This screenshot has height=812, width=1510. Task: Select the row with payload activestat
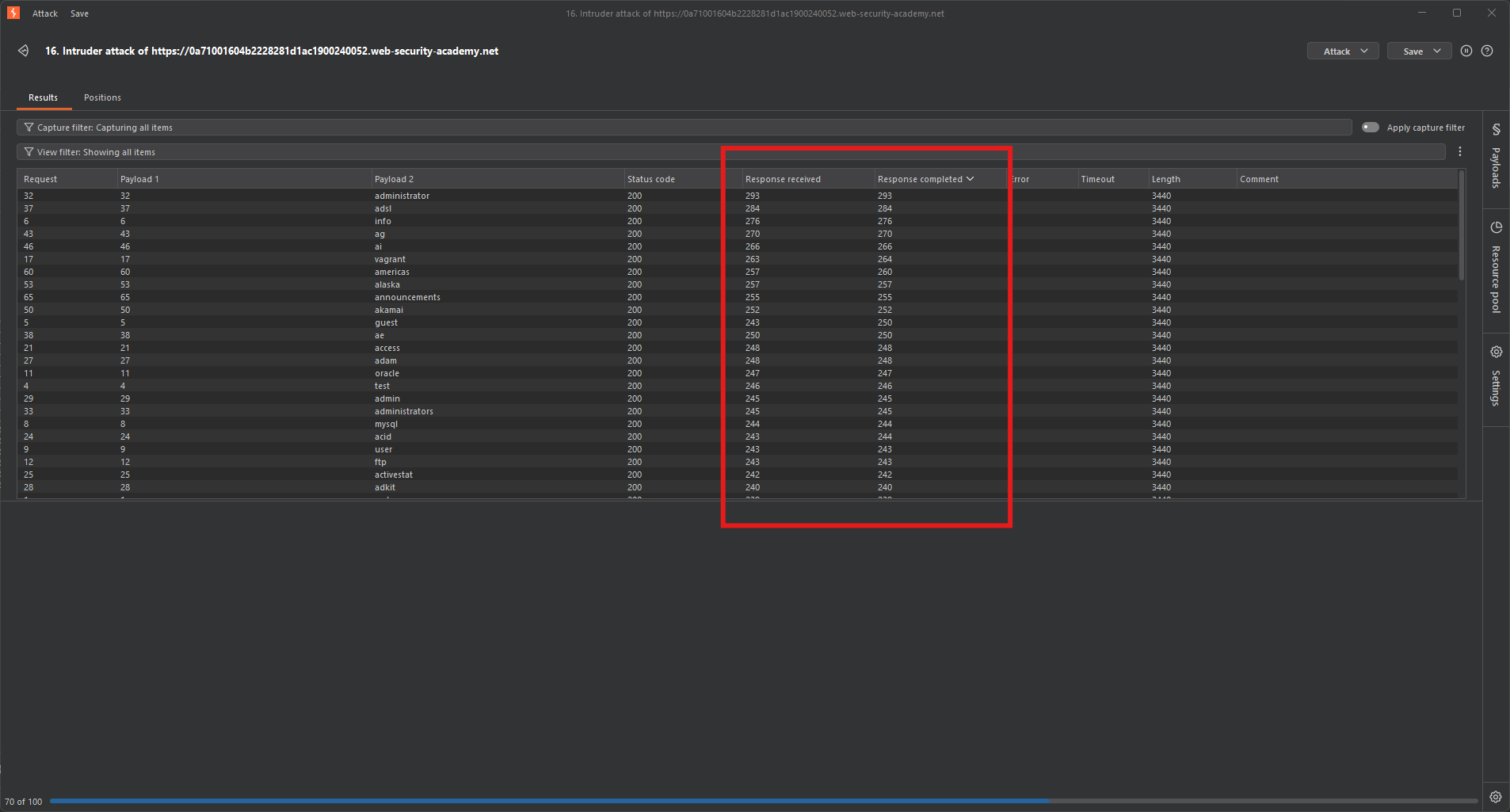coord(738,475)
